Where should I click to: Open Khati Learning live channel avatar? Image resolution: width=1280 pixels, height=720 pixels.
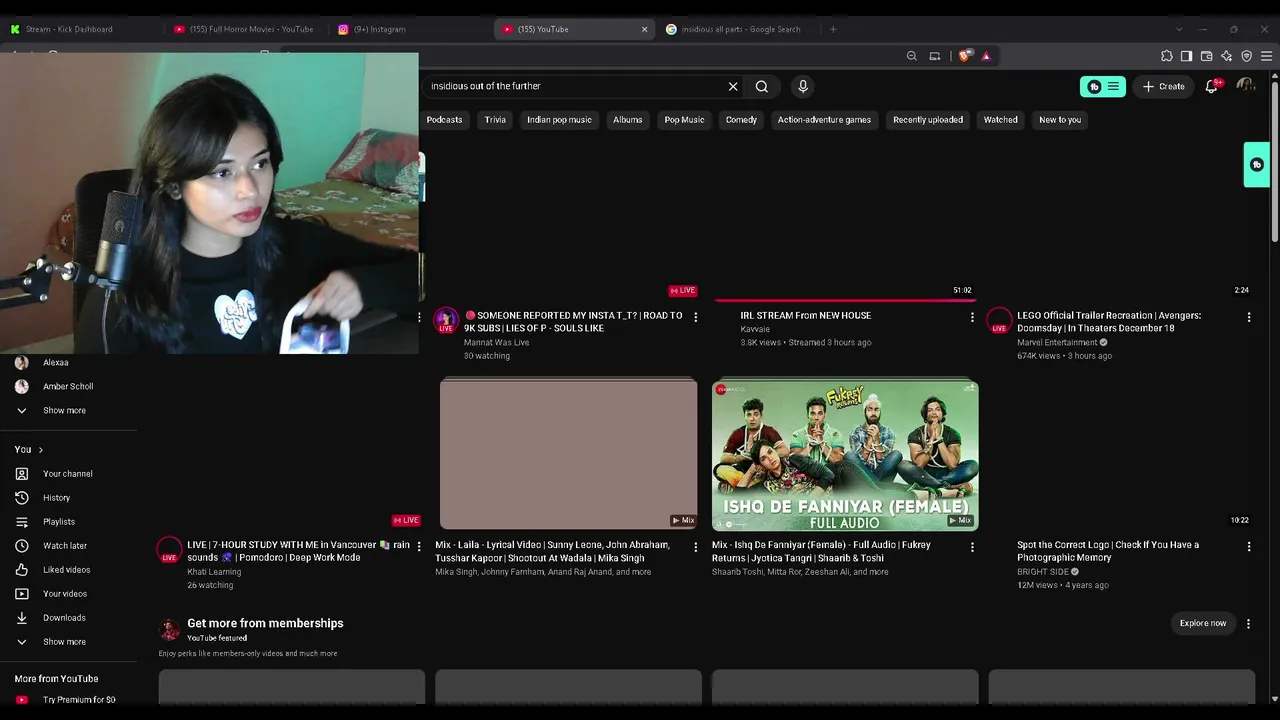coord(169,549)
